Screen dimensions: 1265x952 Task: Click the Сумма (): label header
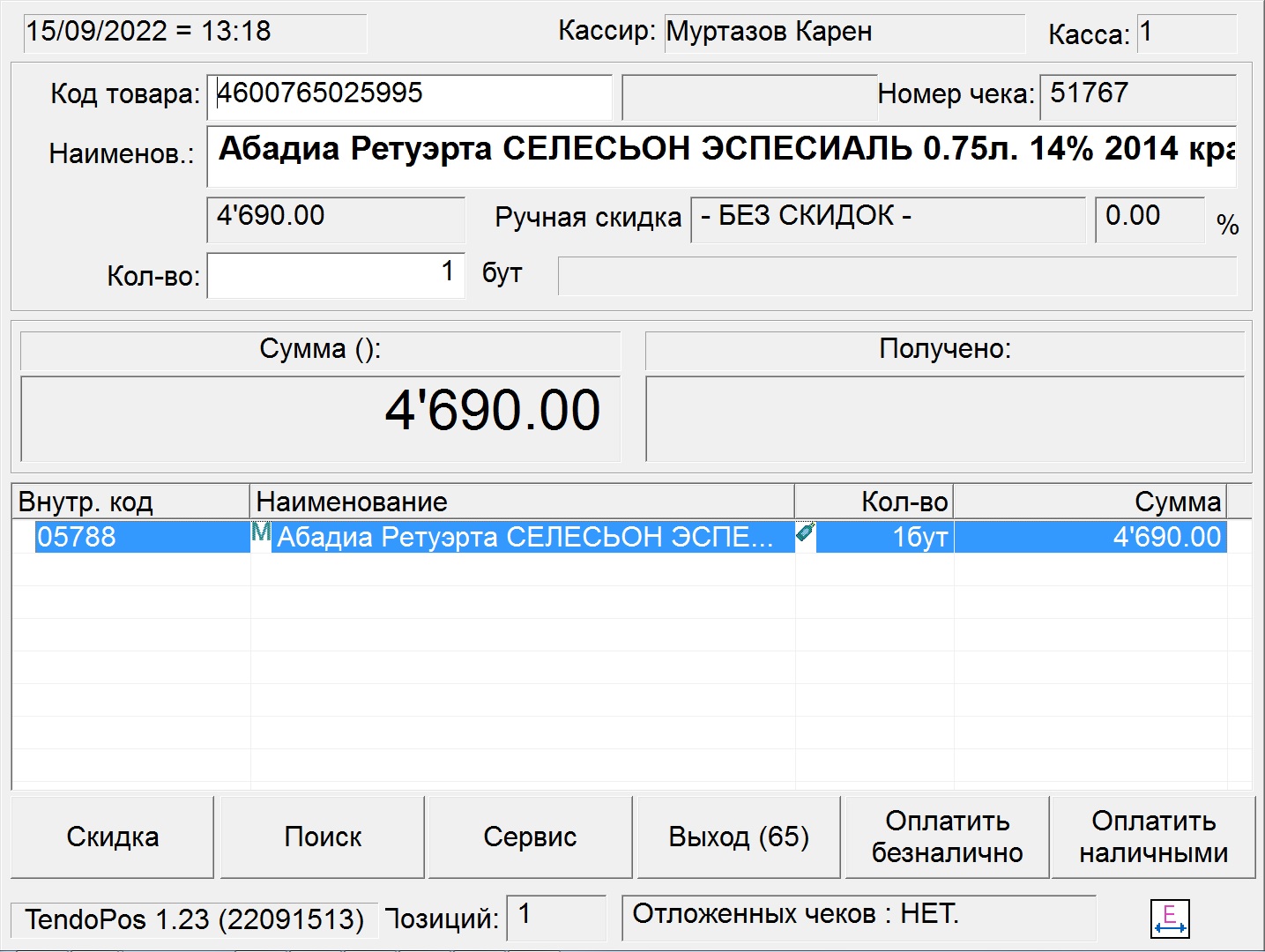tap(320, 350)
